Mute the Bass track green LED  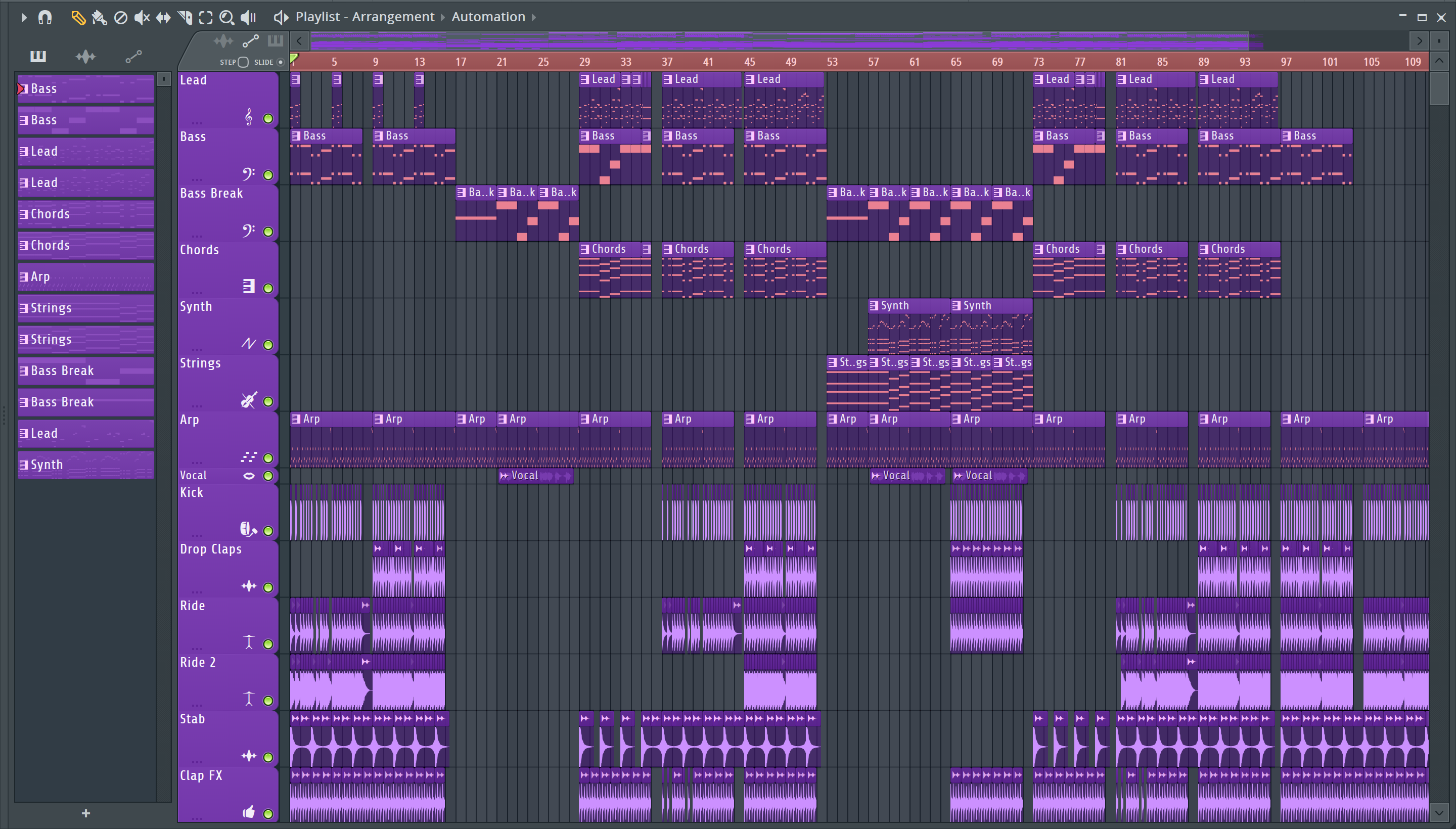point(268,175)
